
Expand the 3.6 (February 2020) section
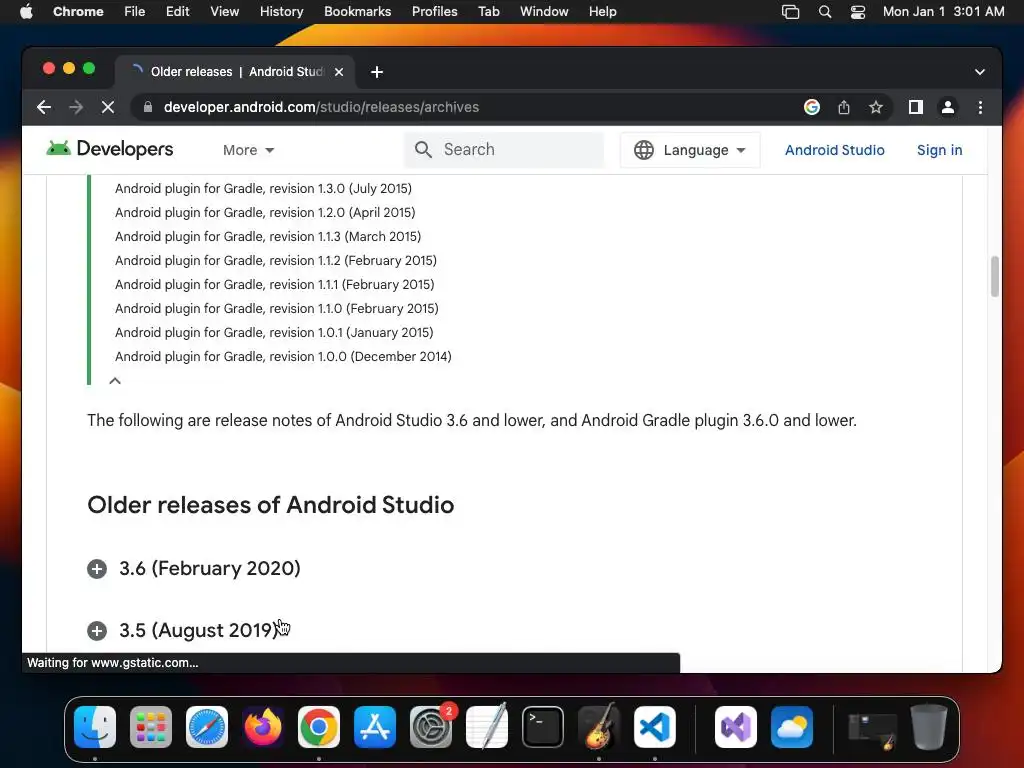97,569
